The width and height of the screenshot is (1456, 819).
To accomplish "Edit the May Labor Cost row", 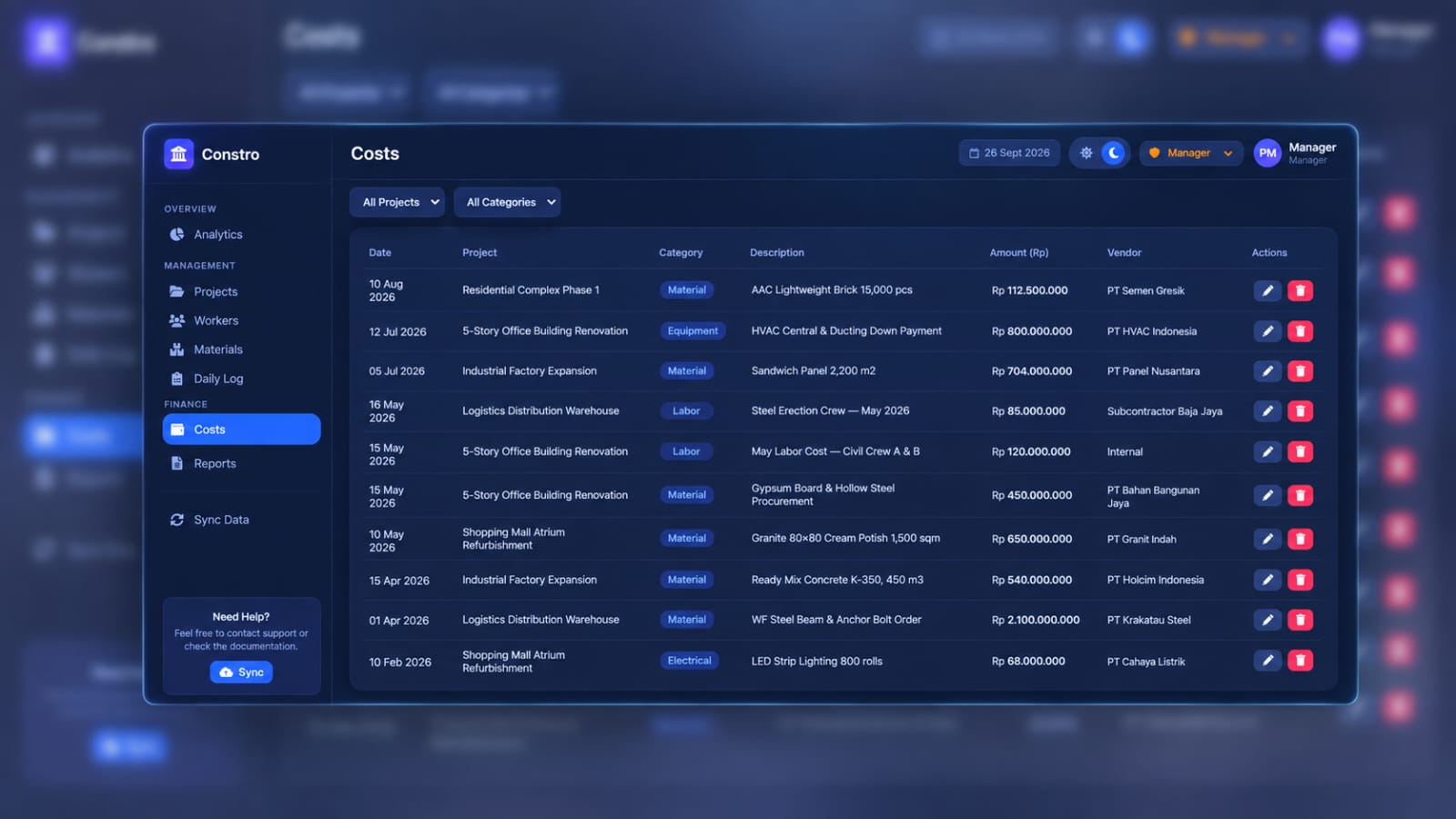I will click(x=1268, y=451).
